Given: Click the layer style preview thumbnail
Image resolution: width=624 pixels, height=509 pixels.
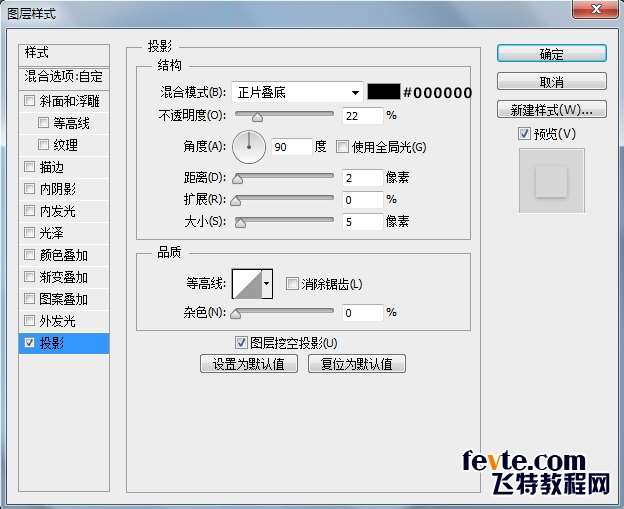Looking at the screenshot, I should pyautogui.click(x=552, y=181).
